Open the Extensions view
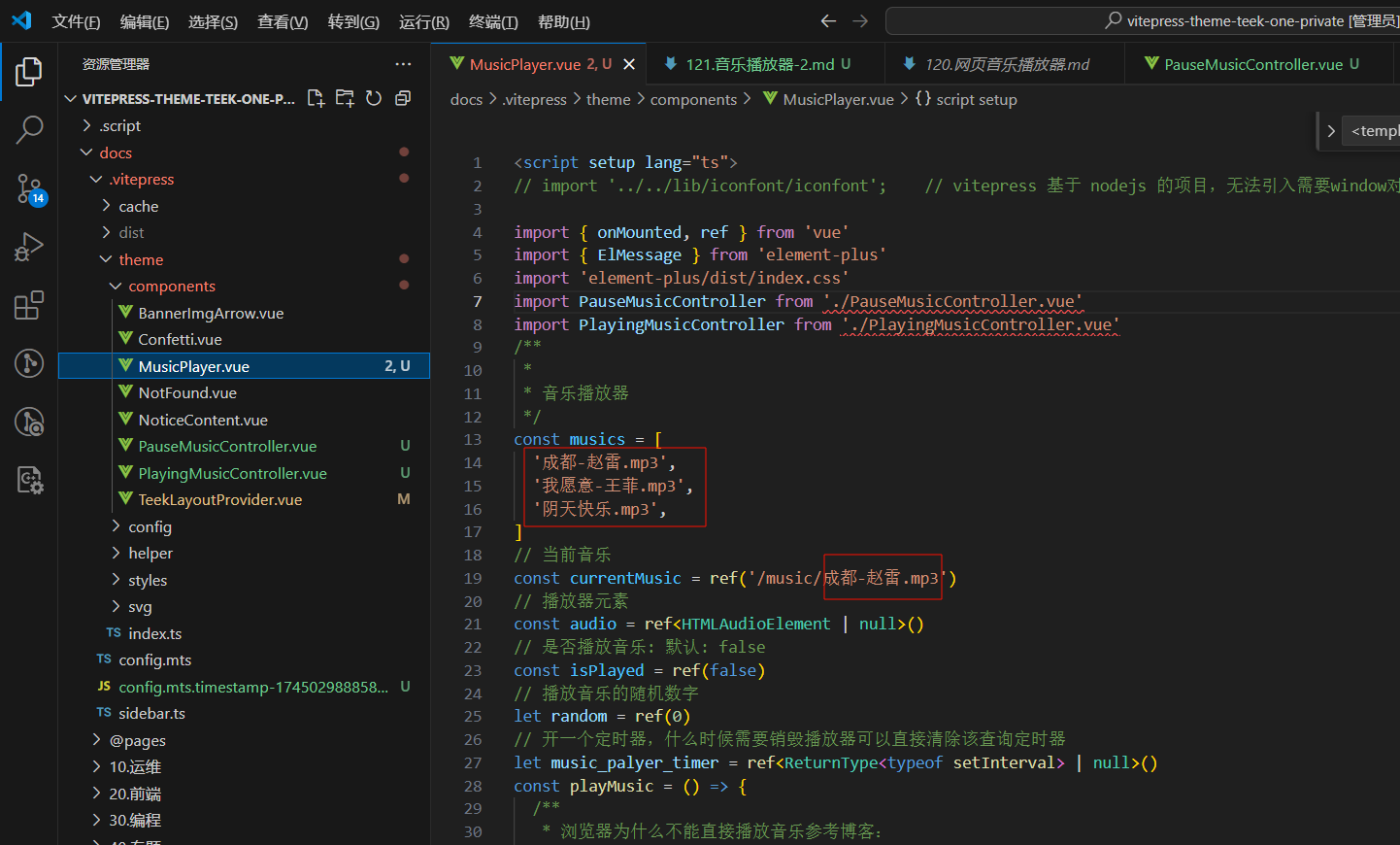 coord(29,305)
